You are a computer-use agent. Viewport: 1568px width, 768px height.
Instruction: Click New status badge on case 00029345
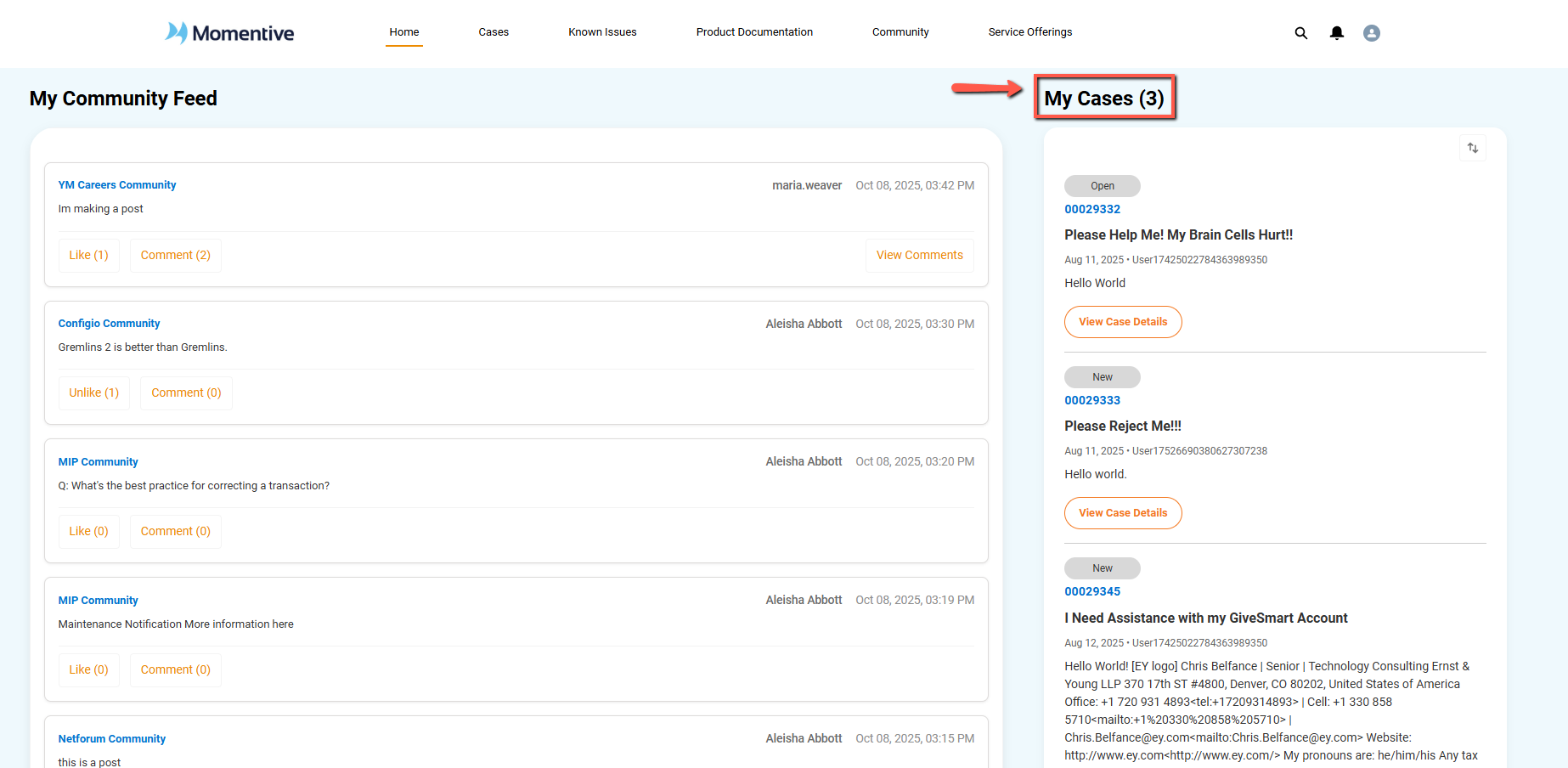pos(1103,568)
